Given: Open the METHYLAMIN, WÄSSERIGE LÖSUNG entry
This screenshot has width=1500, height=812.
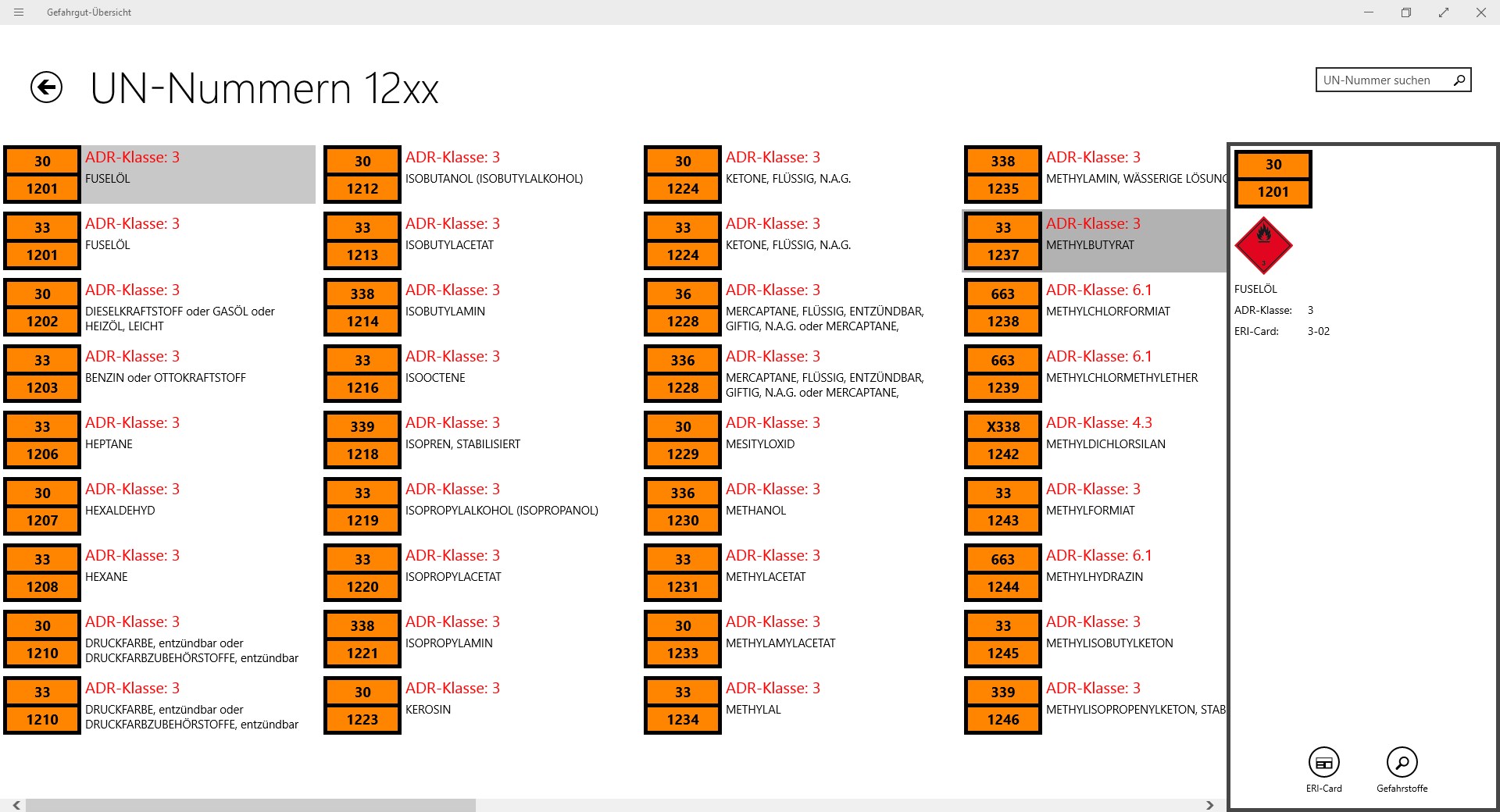Looking at the screenshot, I should point(1095,175).
